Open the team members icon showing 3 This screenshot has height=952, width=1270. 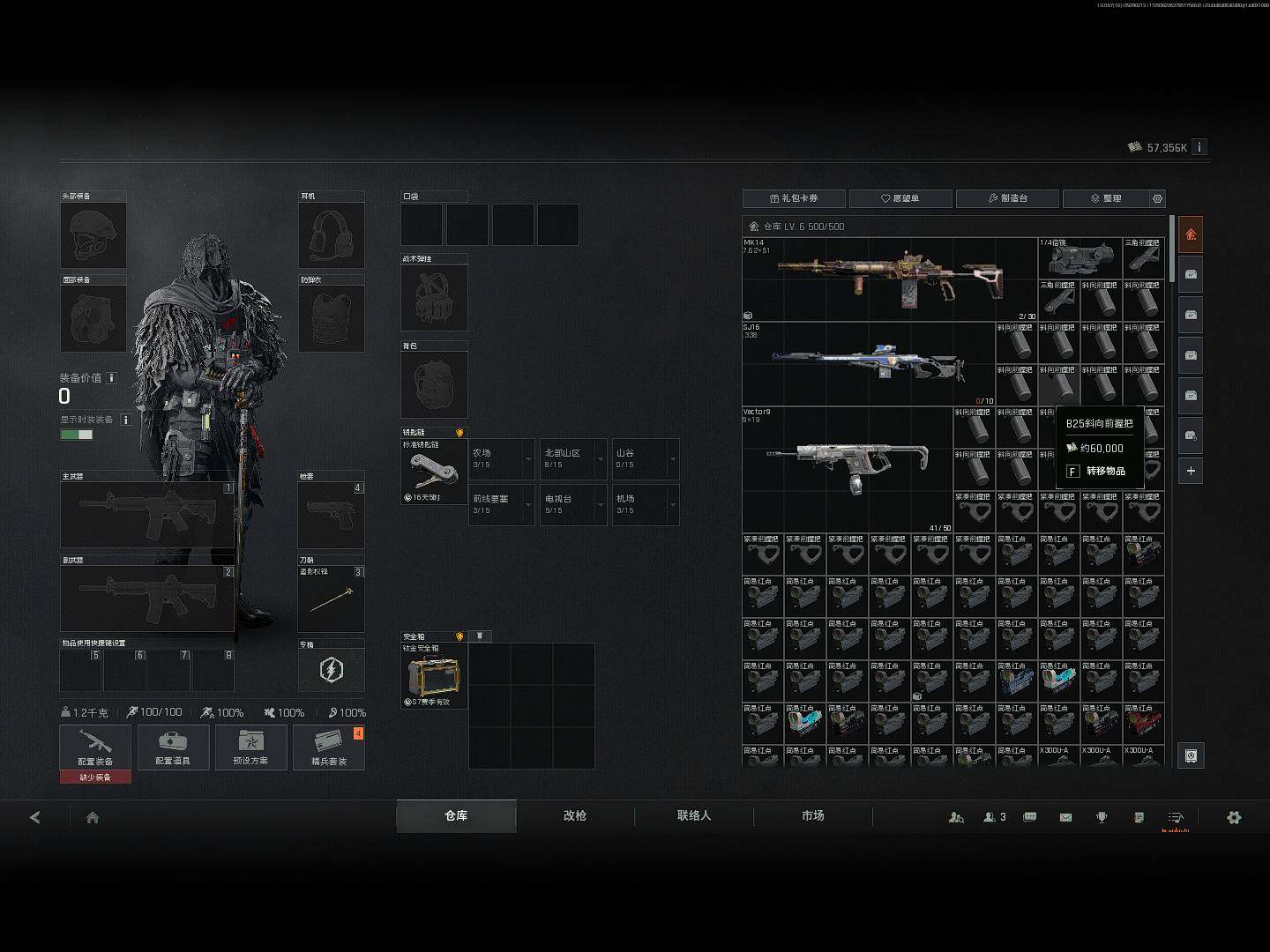pos(995,817)
